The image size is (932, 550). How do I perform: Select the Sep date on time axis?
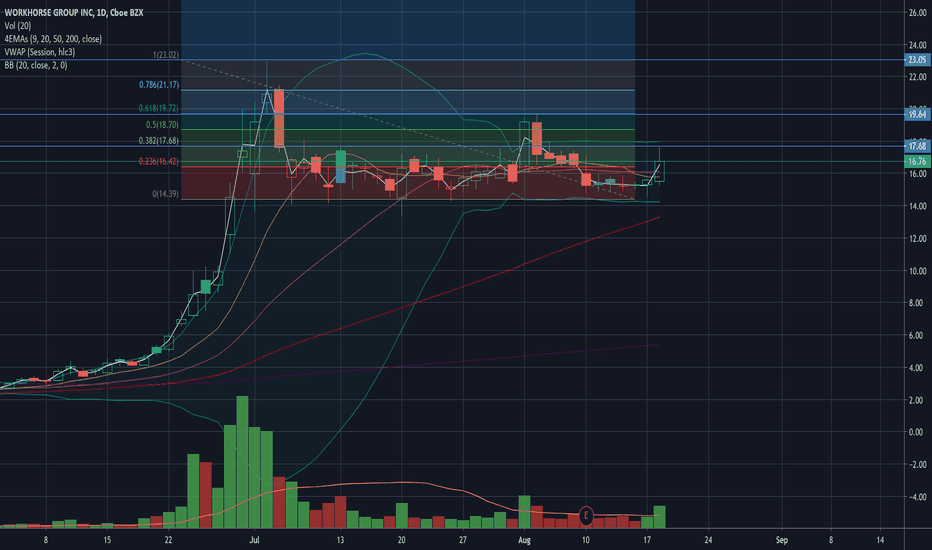click(x=782, y=540)
